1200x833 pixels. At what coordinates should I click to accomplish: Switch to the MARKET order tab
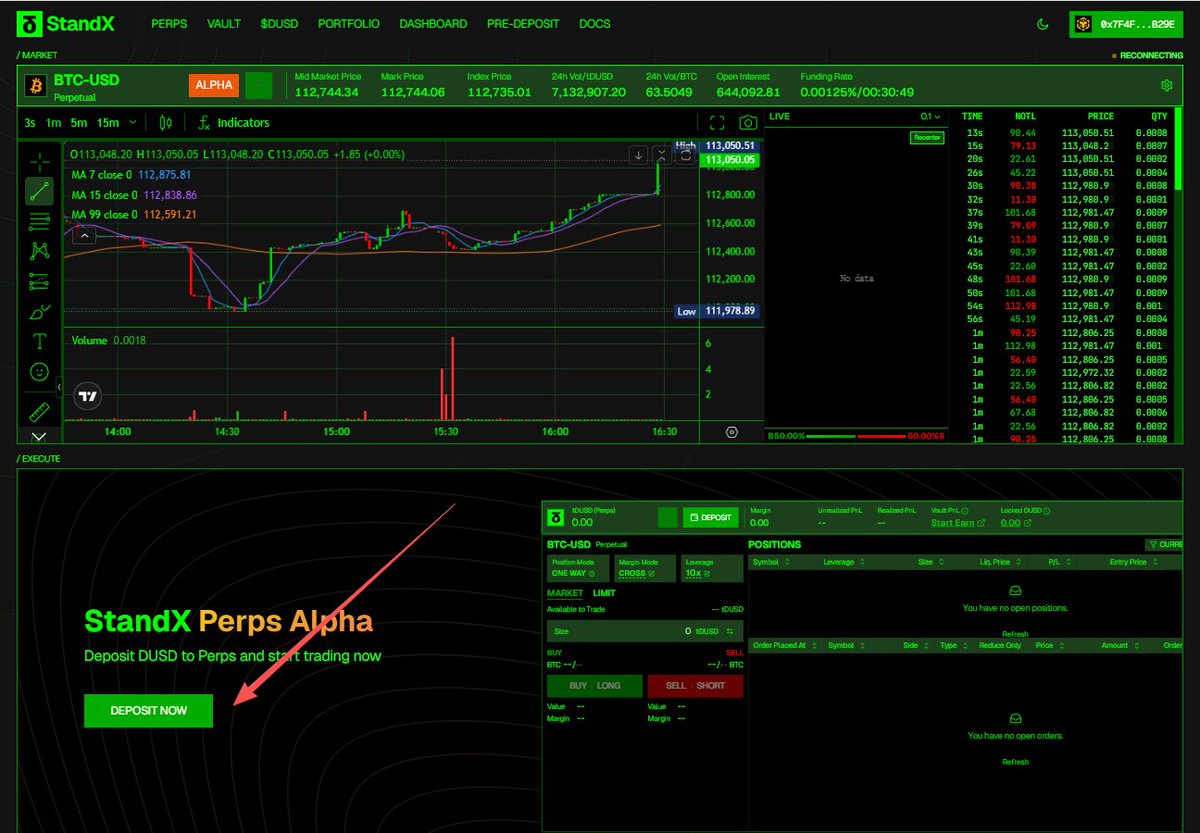[x=565, y=593]
